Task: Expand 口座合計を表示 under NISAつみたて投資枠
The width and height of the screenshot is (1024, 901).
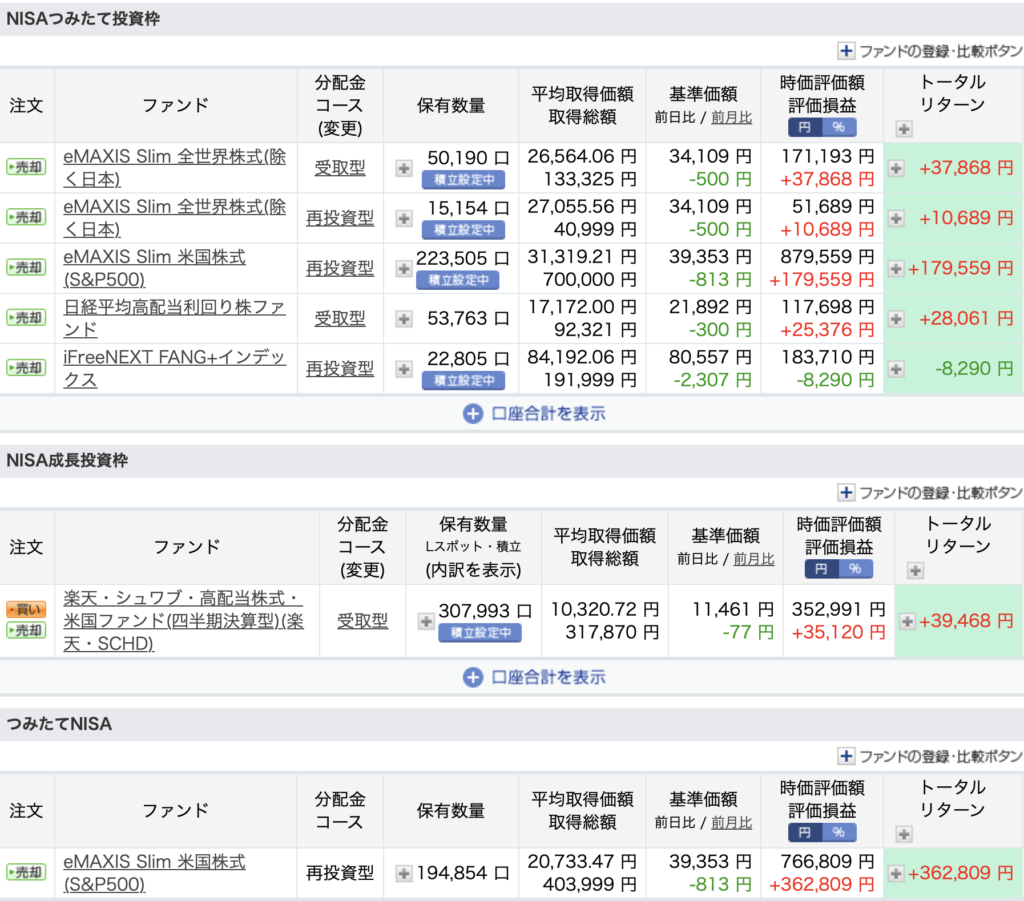Action: pyautogui.click(x=534, y=413)
